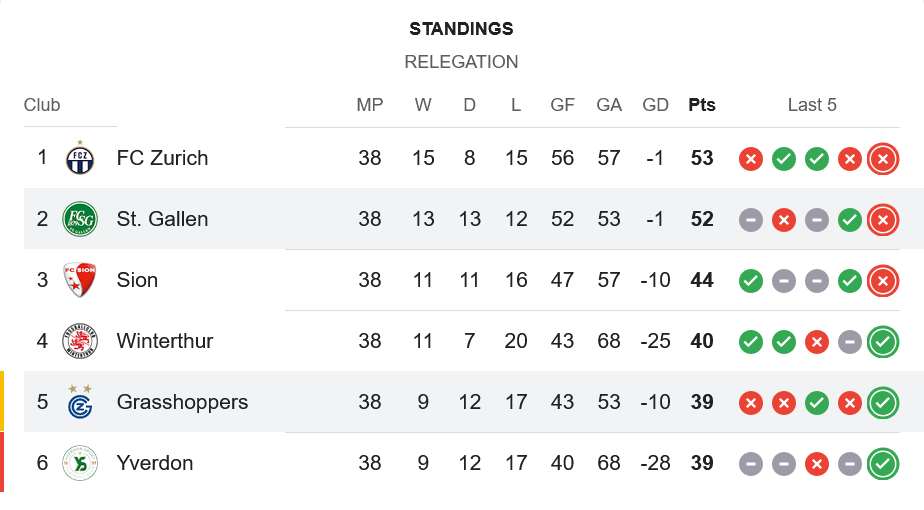Click the Last 5 column header
Viewport: 924px width, 510px height.
point(812,105)
